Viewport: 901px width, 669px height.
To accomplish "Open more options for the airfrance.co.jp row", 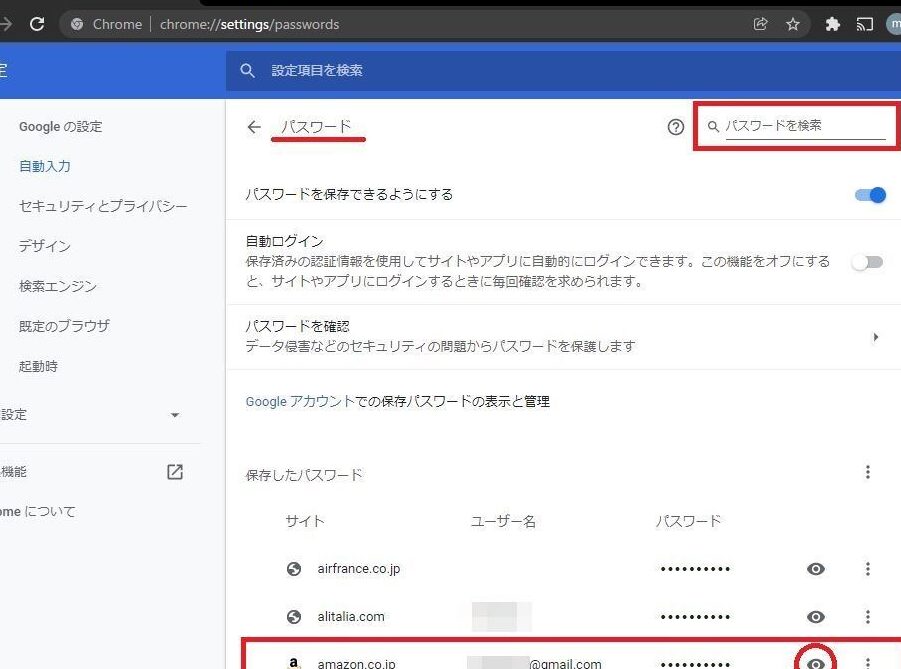I will coord(867,569).
